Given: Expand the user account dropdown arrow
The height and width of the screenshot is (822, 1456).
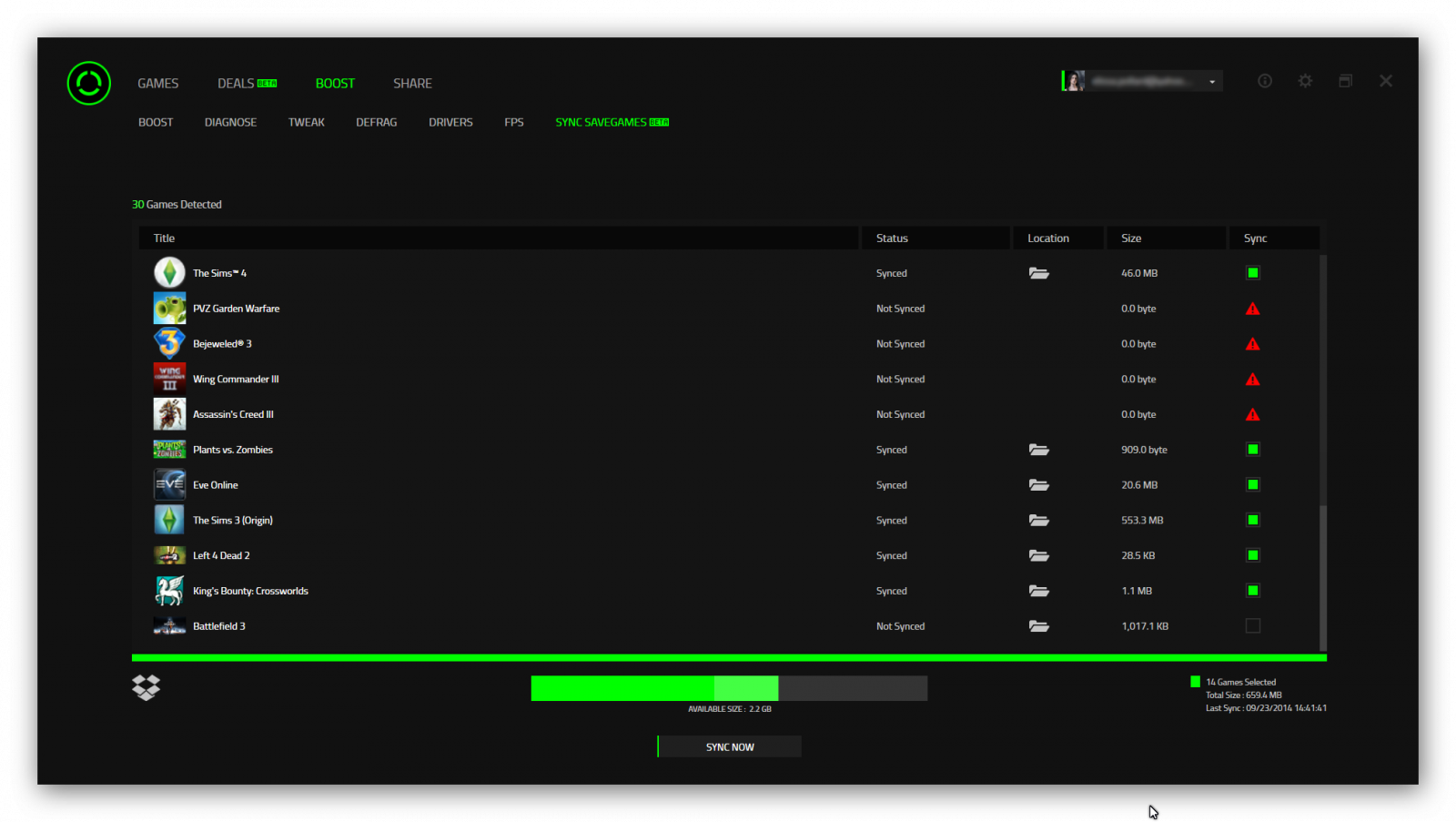Looking at the screenshot, I should (x=1212, y=82).
